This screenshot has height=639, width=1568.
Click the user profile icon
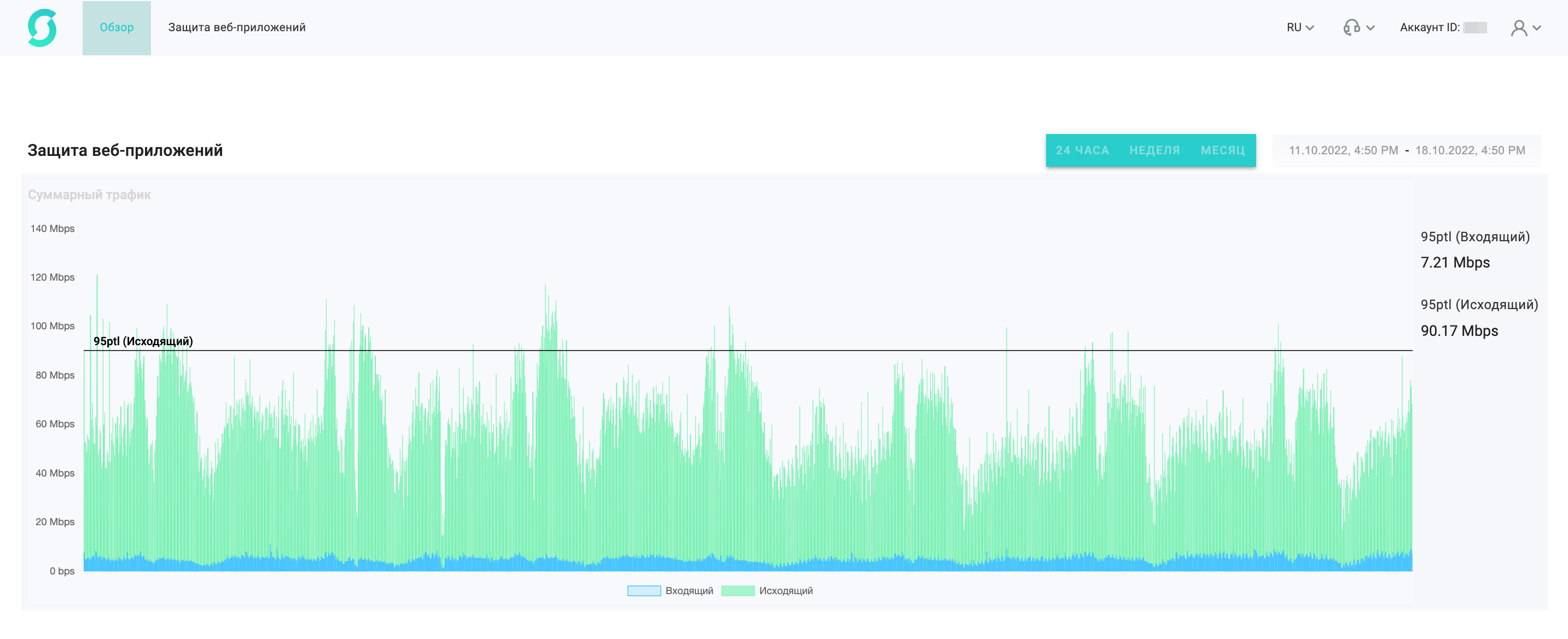1519,28
